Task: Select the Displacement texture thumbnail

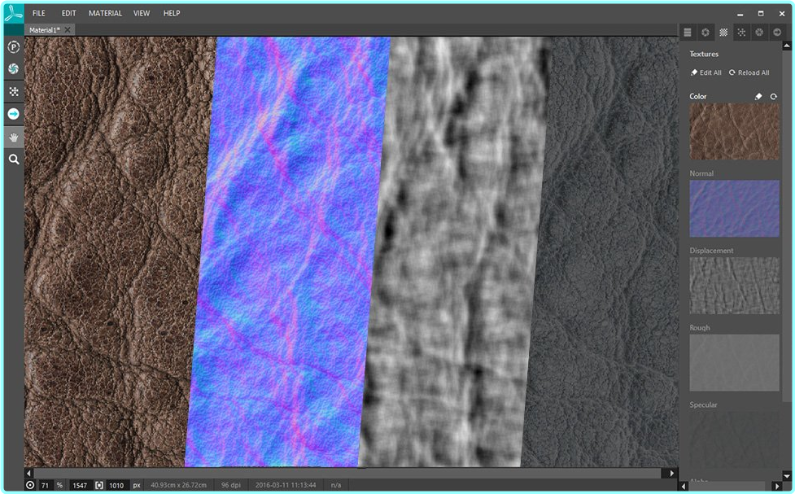Action: click(734, 285)
